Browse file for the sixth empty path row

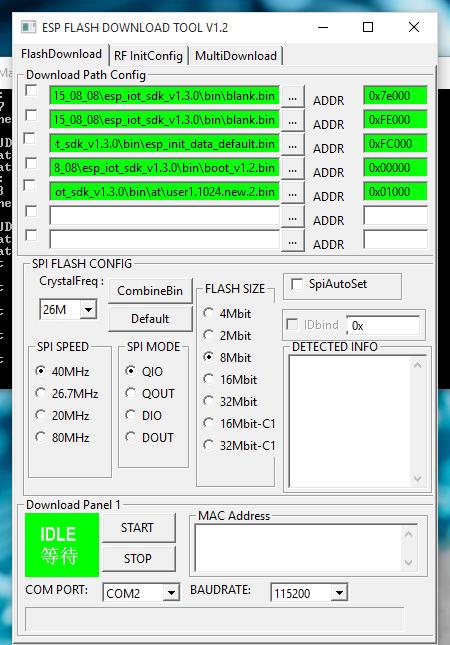click(292, 216)
